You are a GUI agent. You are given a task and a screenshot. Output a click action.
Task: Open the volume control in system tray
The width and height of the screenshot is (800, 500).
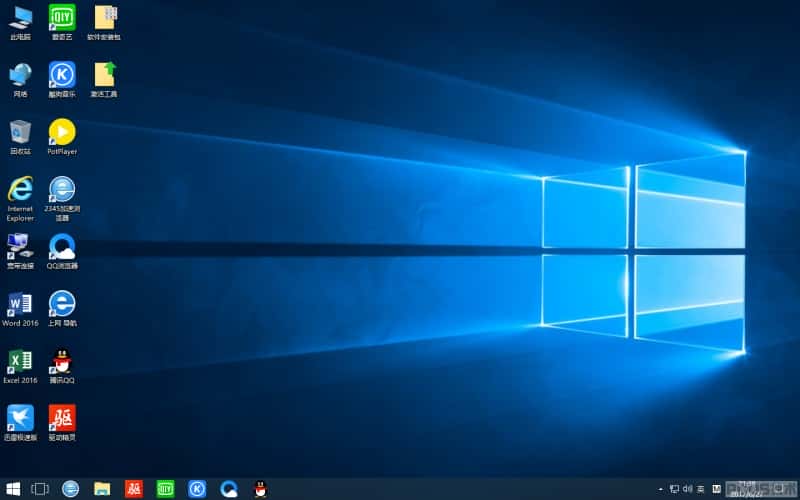pos(688,489)
